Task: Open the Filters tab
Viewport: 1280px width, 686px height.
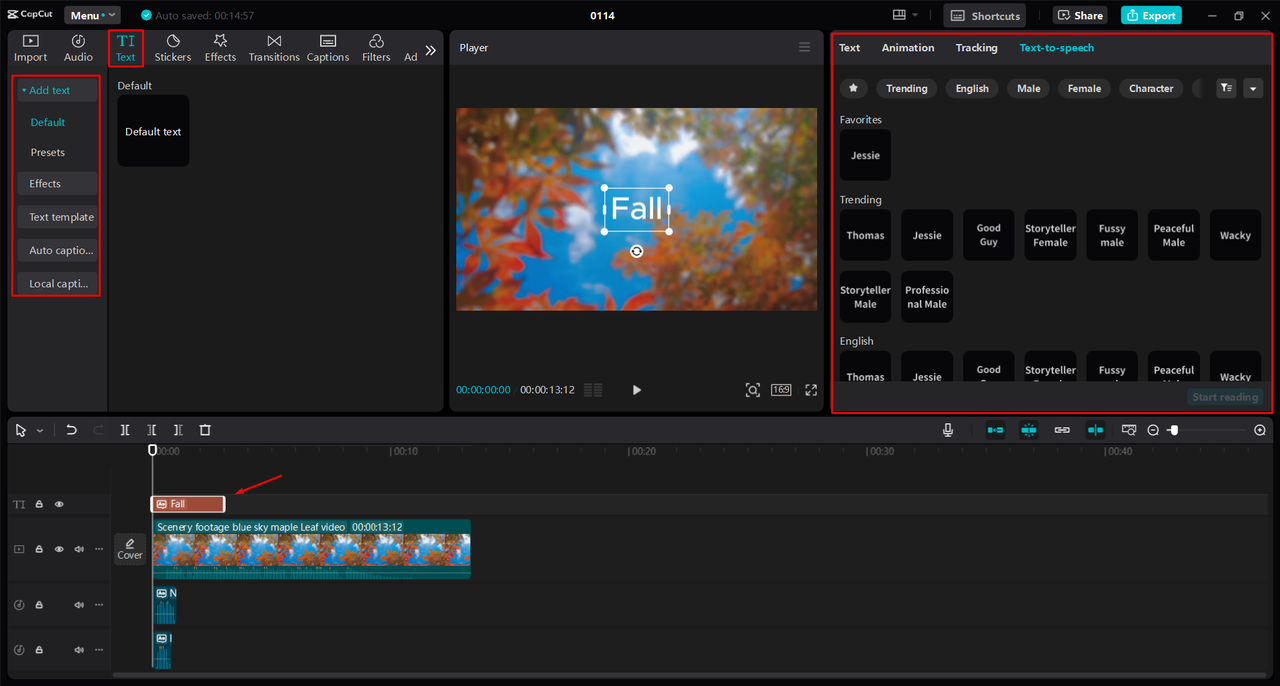Action: (x=376, y=48)
